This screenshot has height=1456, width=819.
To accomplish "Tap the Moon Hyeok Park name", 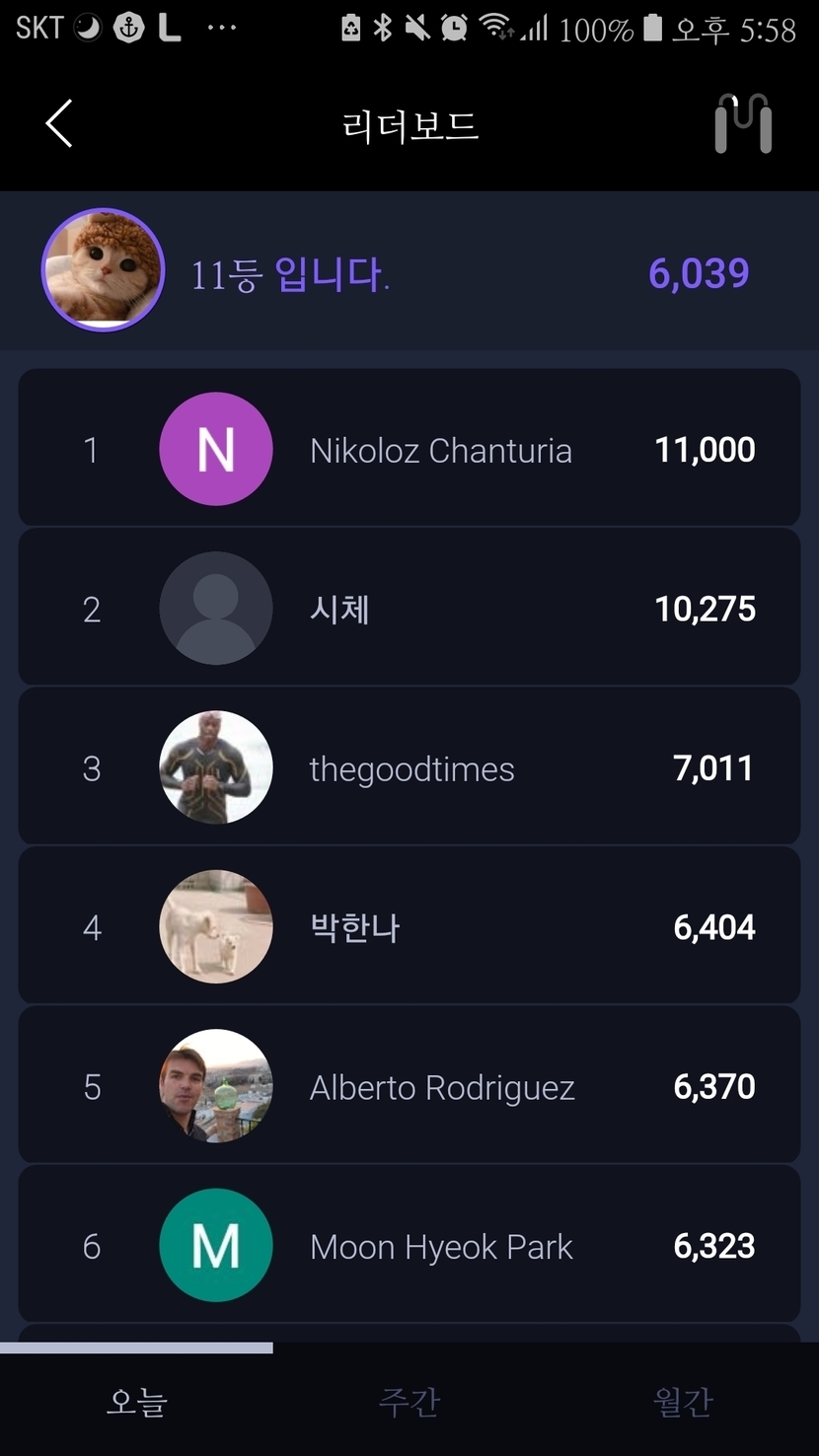I will pyautogui.click(x=441, y=1248).
